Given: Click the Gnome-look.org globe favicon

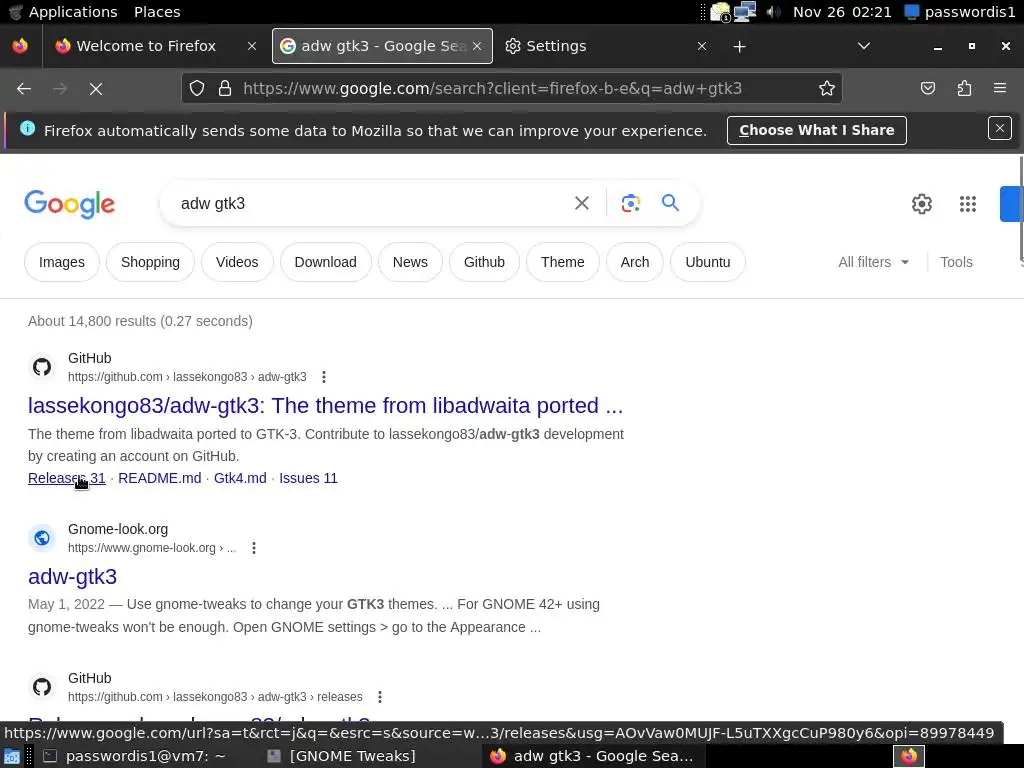Looking at the screenshot, I should click(42, 538).
